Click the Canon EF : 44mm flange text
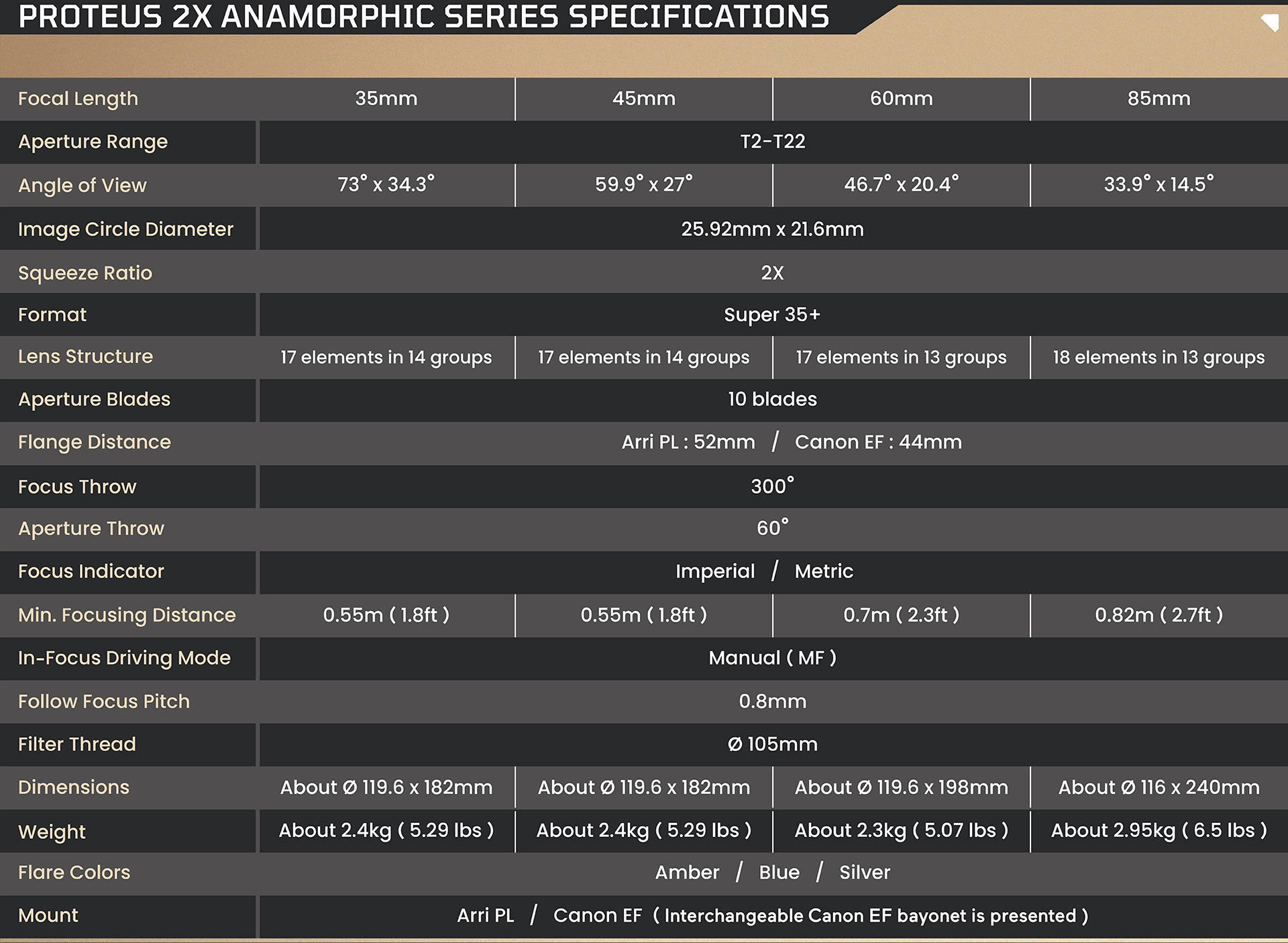This screenshot has height=943, width=1288. point(877,442)
